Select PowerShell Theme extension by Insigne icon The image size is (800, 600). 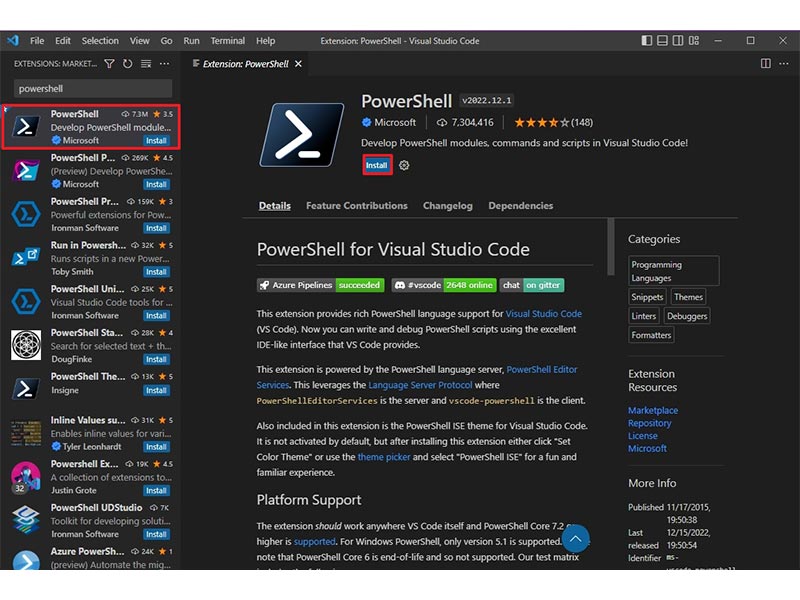26,389
